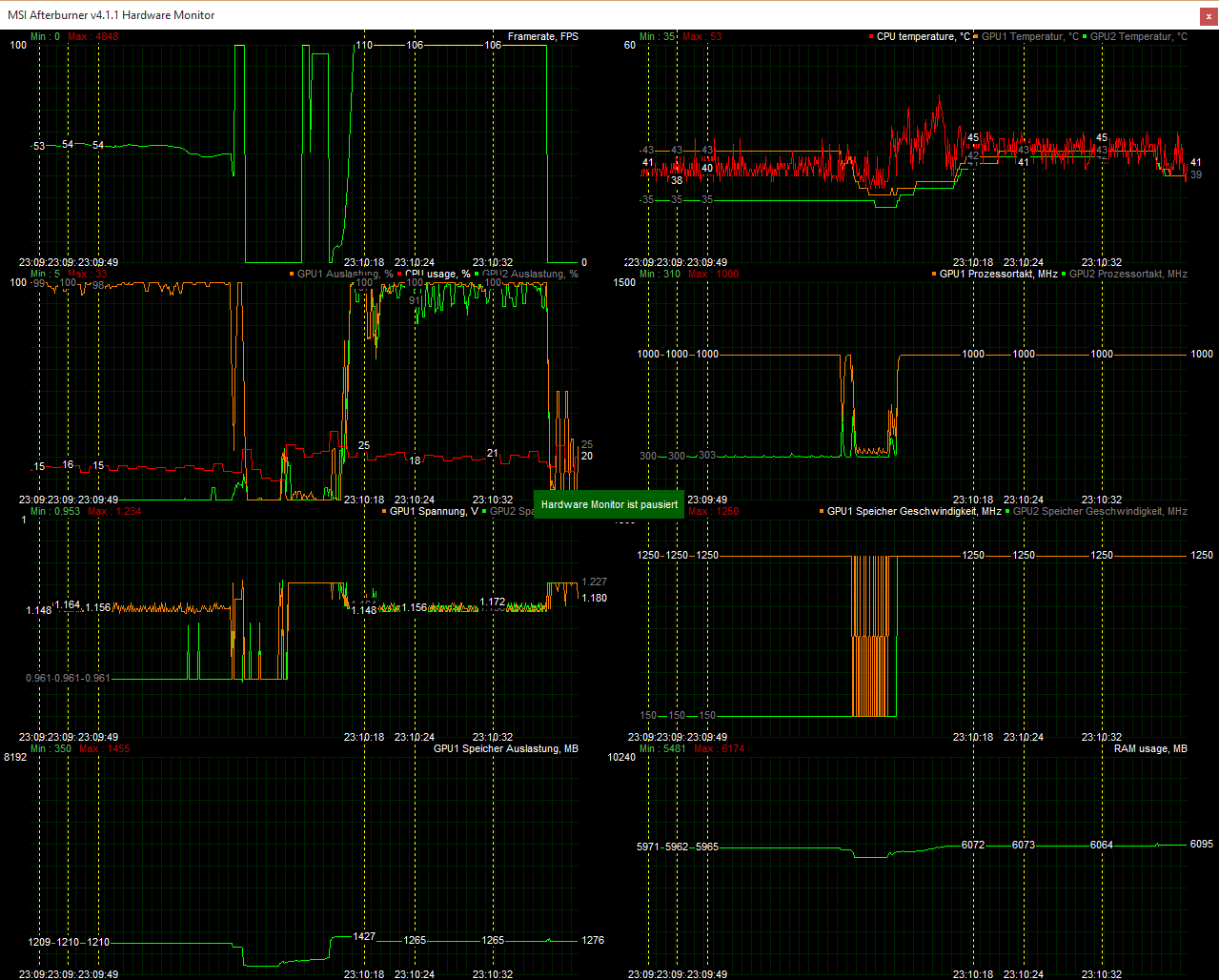Click the 1.180 voltage reading
This screenshot has height=980, width=1219.
(x=594, y=598)
